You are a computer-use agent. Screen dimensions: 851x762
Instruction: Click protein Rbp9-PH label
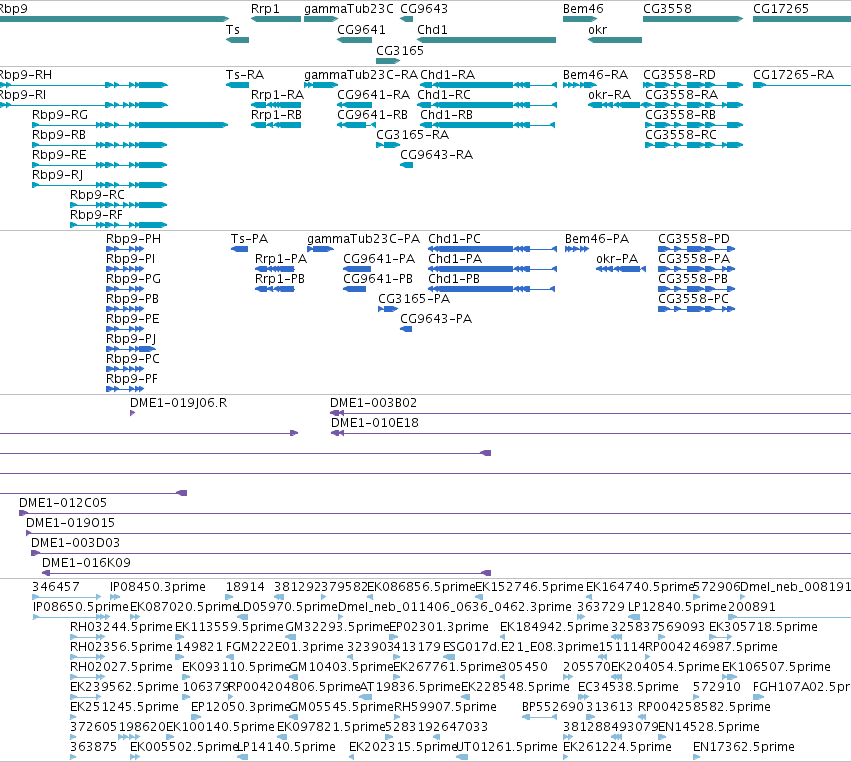pyautogui.click(x=134, y=239)
